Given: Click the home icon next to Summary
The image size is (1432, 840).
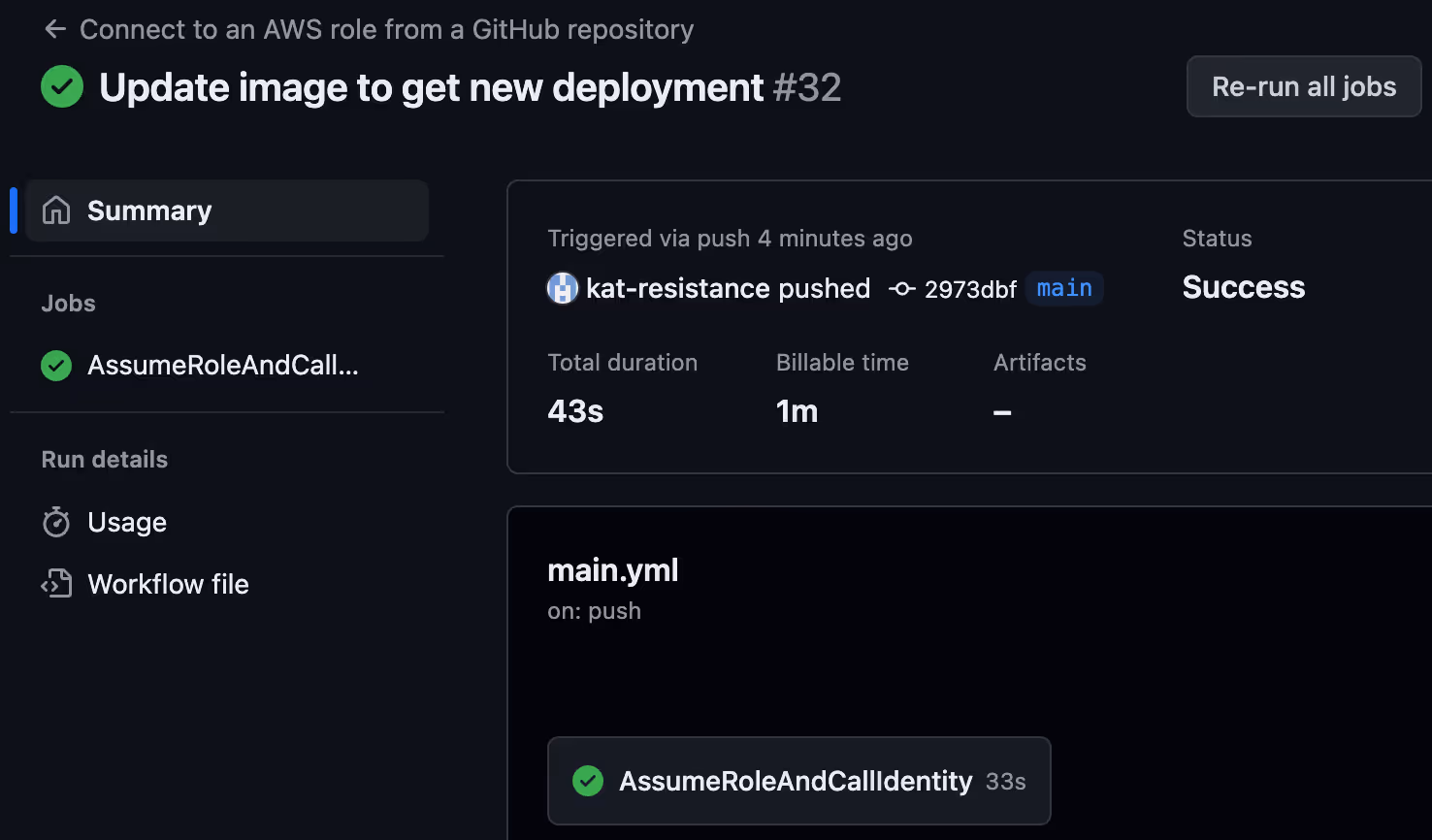Looking at the screenshot, I should (56, 210).
